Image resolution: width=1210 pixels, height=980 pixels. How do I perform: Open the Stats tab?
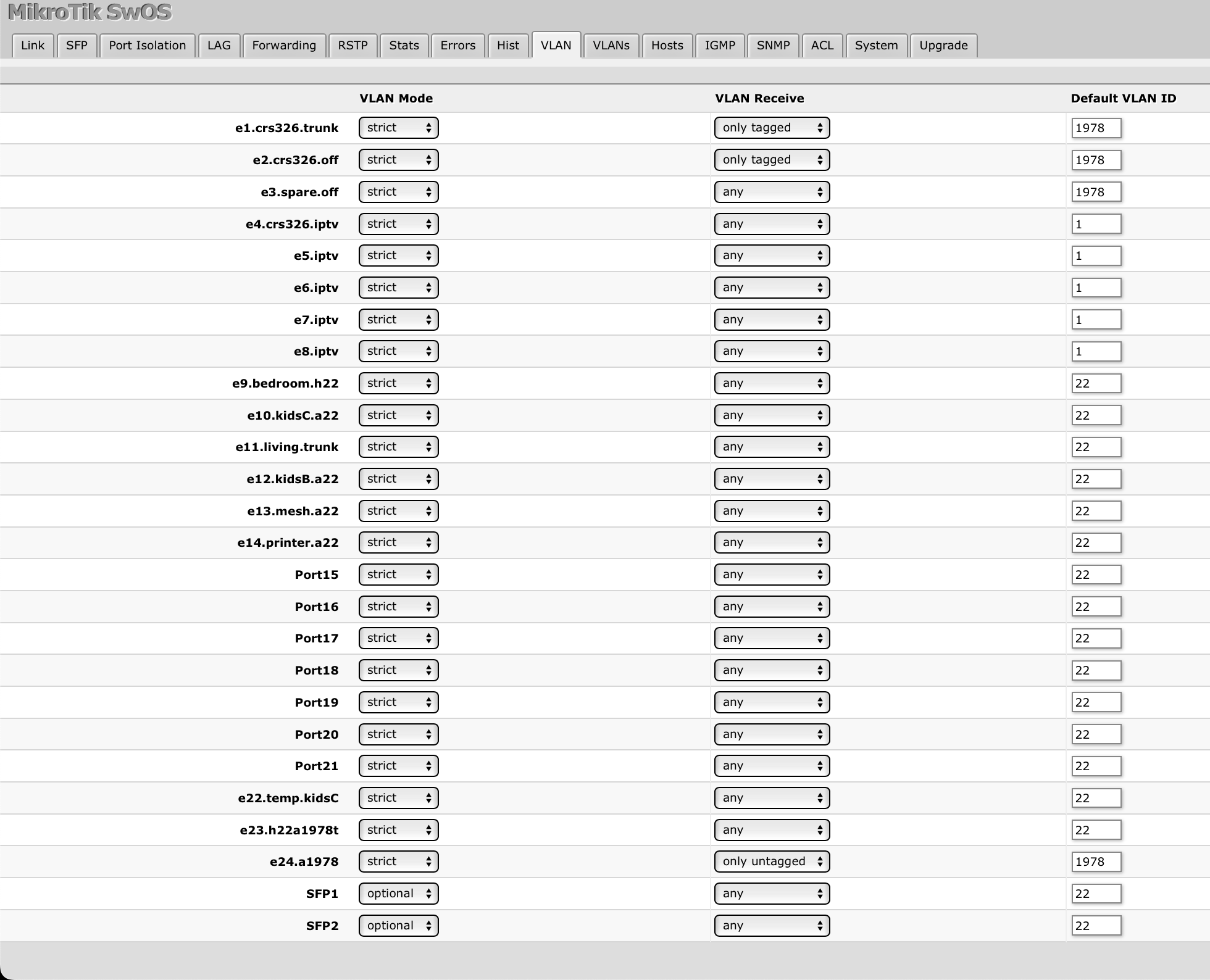coord(404,46)
